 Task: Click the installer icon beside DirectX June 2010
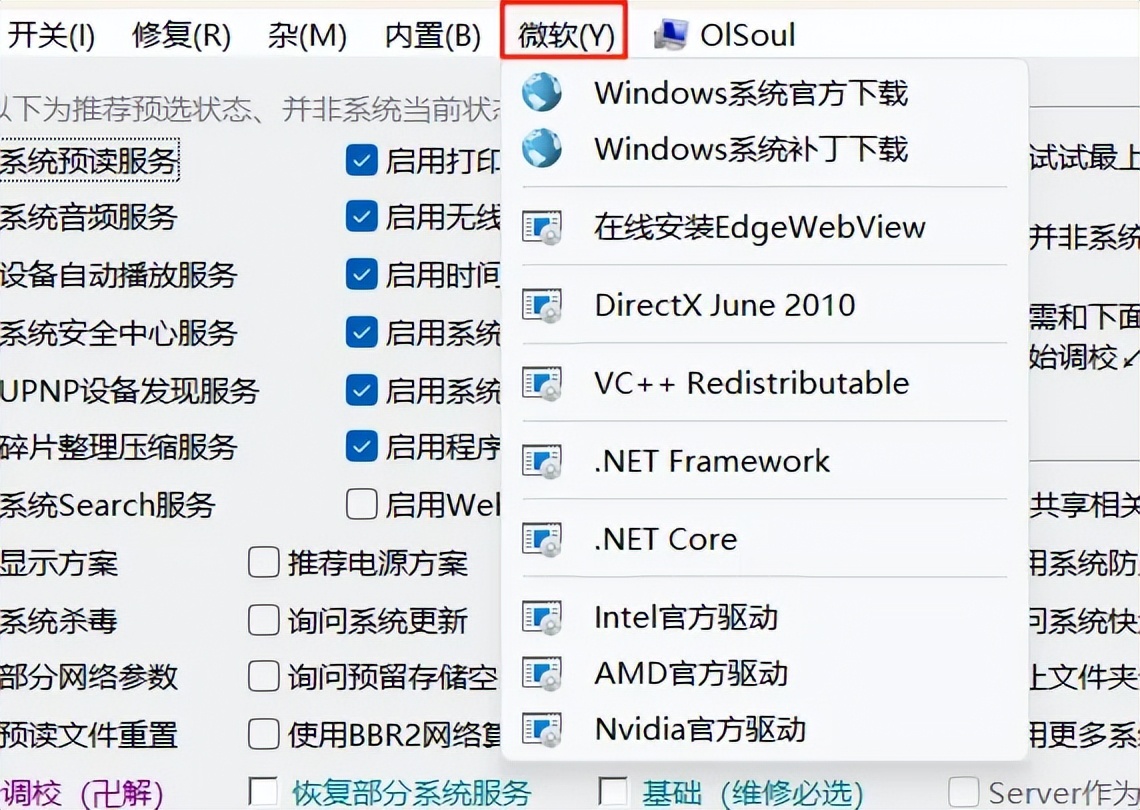[x=542, y=305]
